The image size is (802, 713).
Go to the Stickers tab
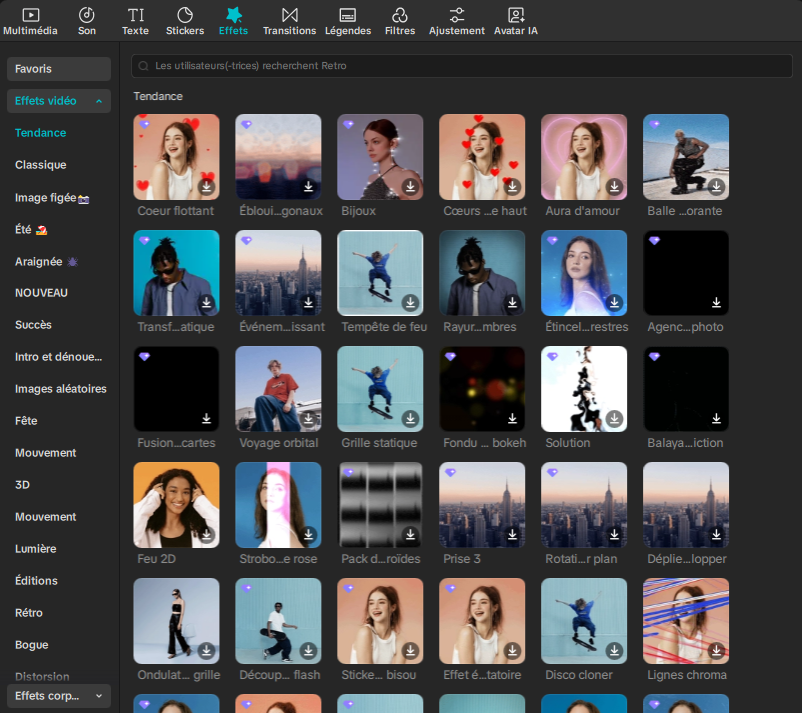tap(185, 21)
